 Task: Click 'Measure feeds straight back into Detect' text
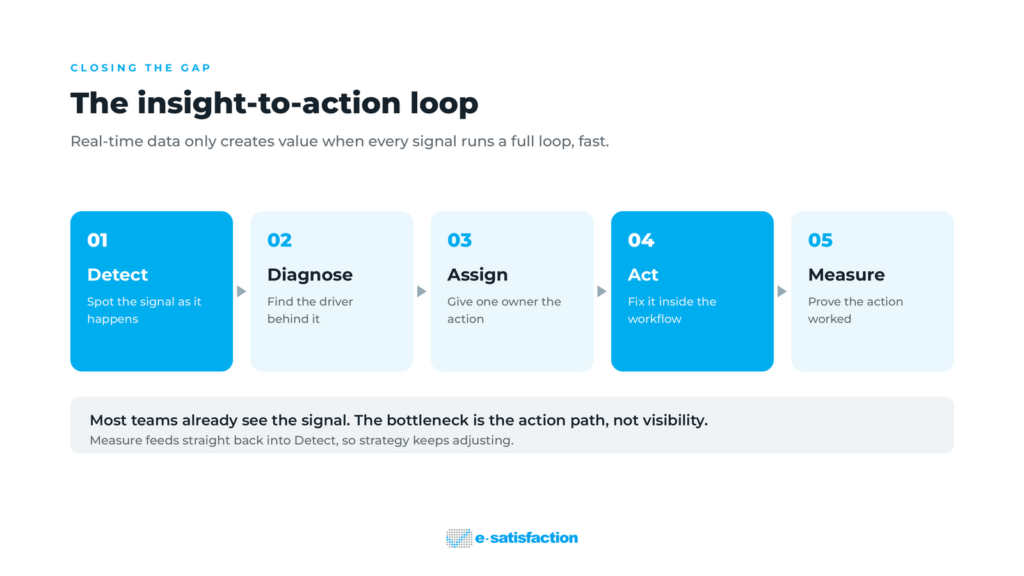(x=302, y=440)
